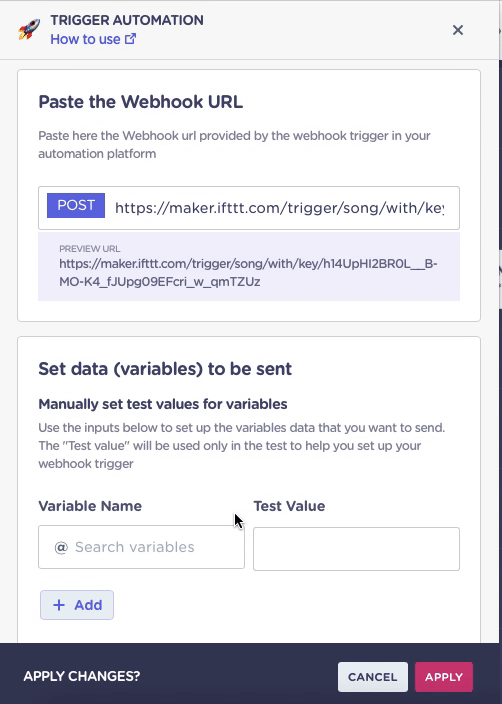Click the @ symbol in Search variables
Viewport: 502px width, 704px height.
click(x=61, y=547)
